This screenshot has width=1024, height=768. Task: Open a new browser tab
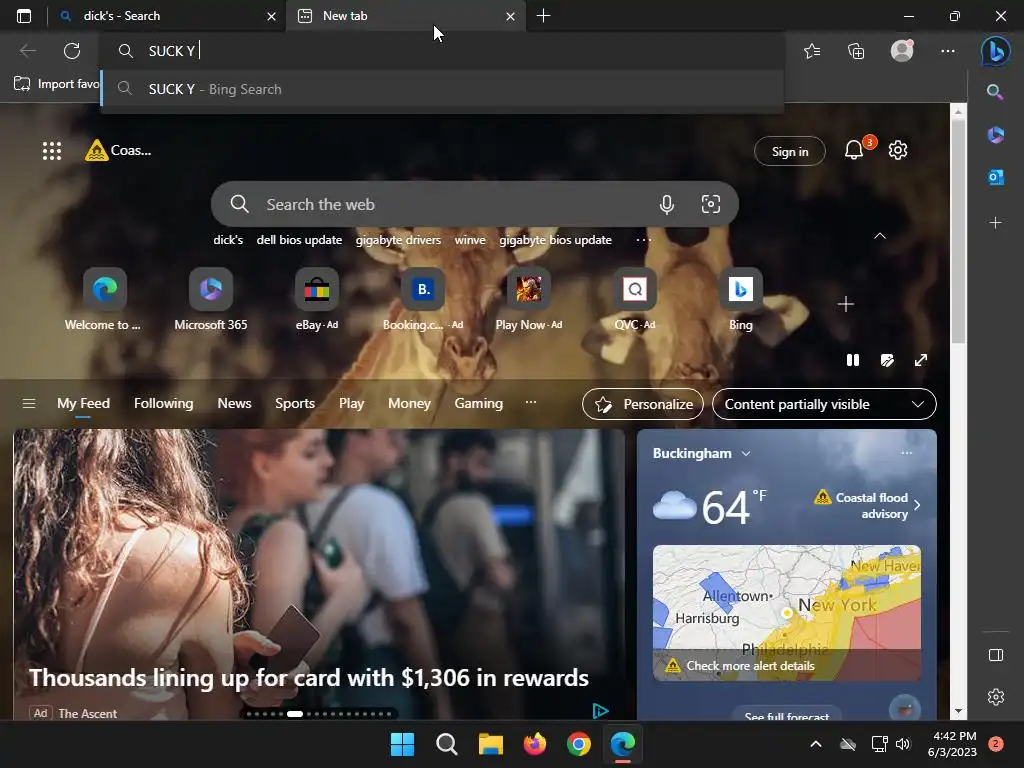(543, 16)
